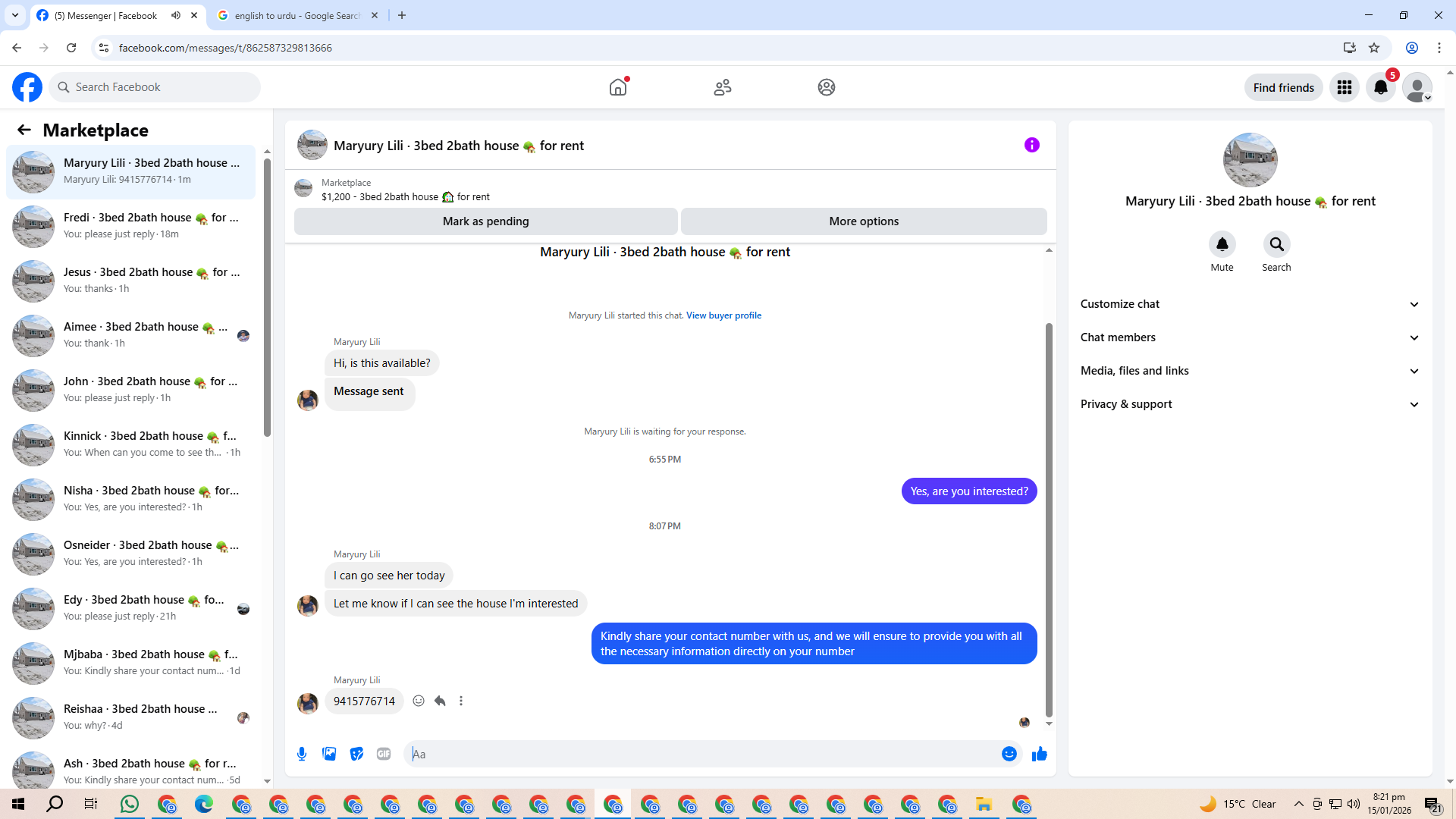Viewport: 1456px width, 819px height.
Task: Switch to english to urdu Google tab
Action: click(297, 15)
